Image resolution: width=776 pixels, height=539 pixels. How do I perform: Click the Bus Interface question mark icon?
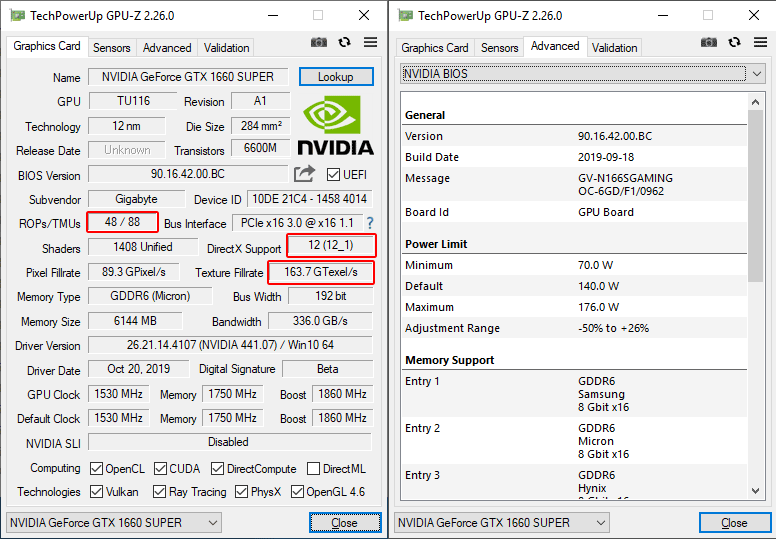click(x=370, y=223)
